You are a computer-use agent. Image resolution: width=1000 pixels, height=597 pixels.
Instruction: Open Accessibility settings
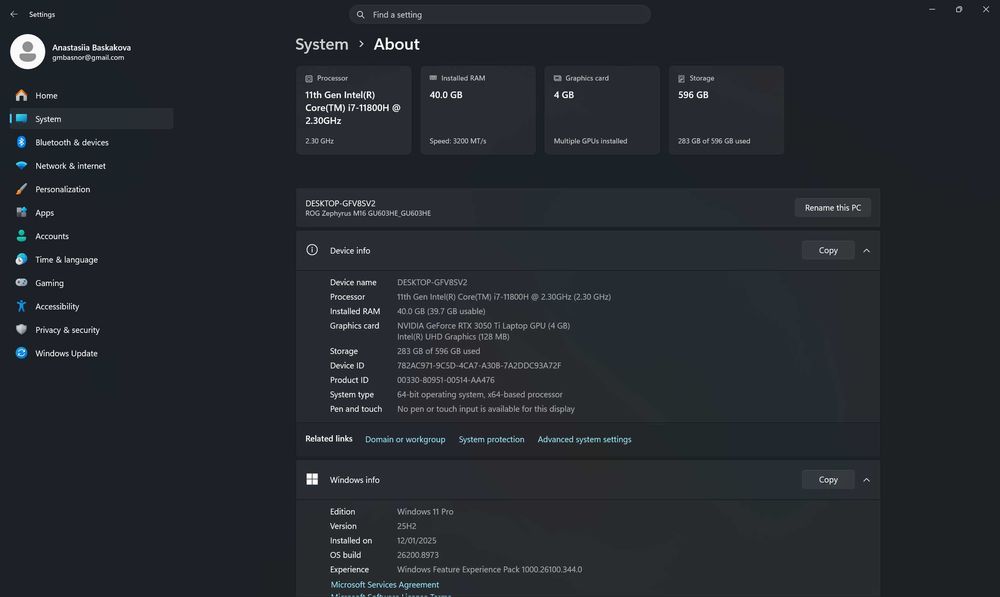[91, 306]
